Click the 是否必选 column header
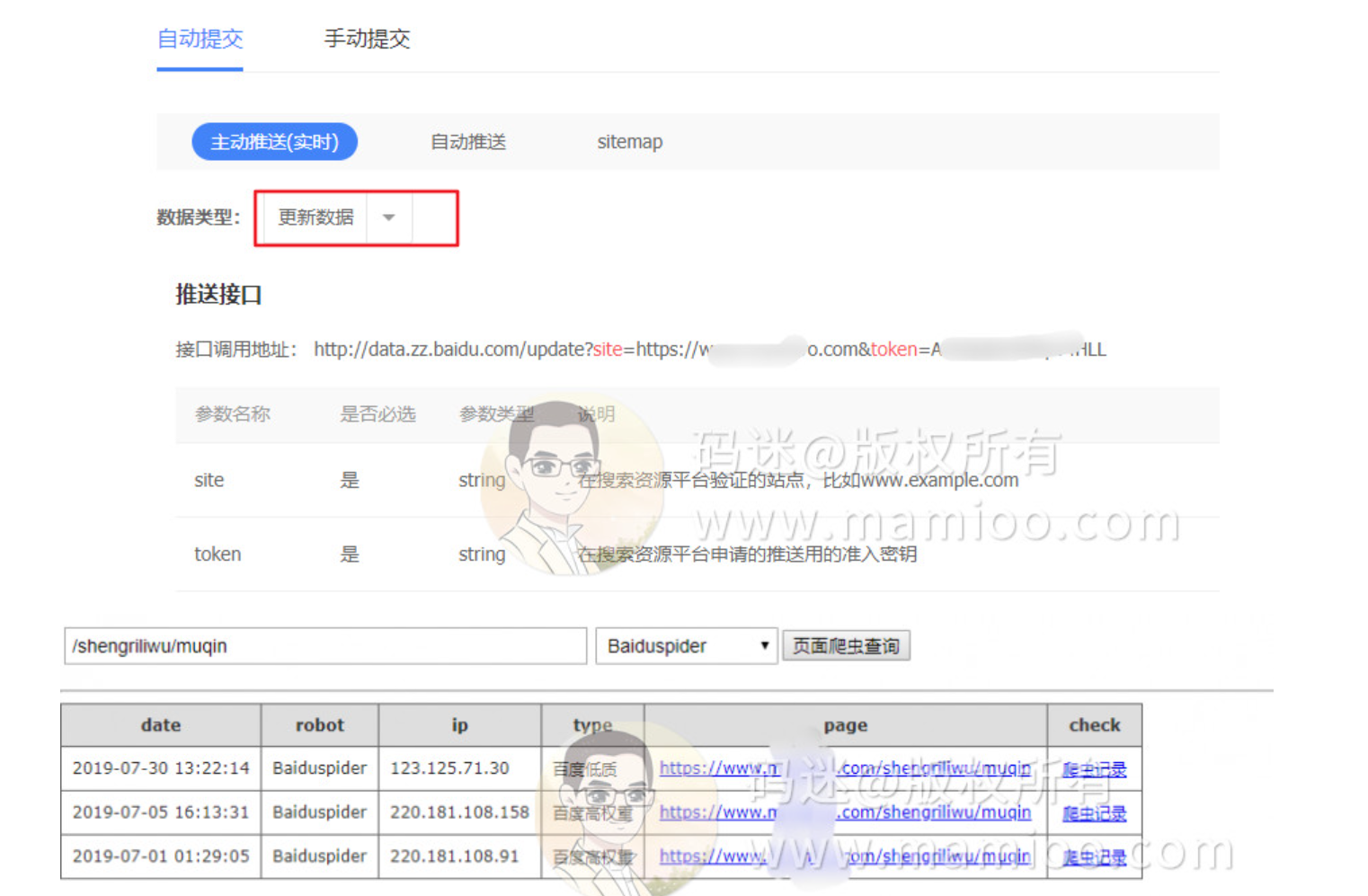This screenshot has height=896, width=1368. pyautogui.click(x=378, y=414)
